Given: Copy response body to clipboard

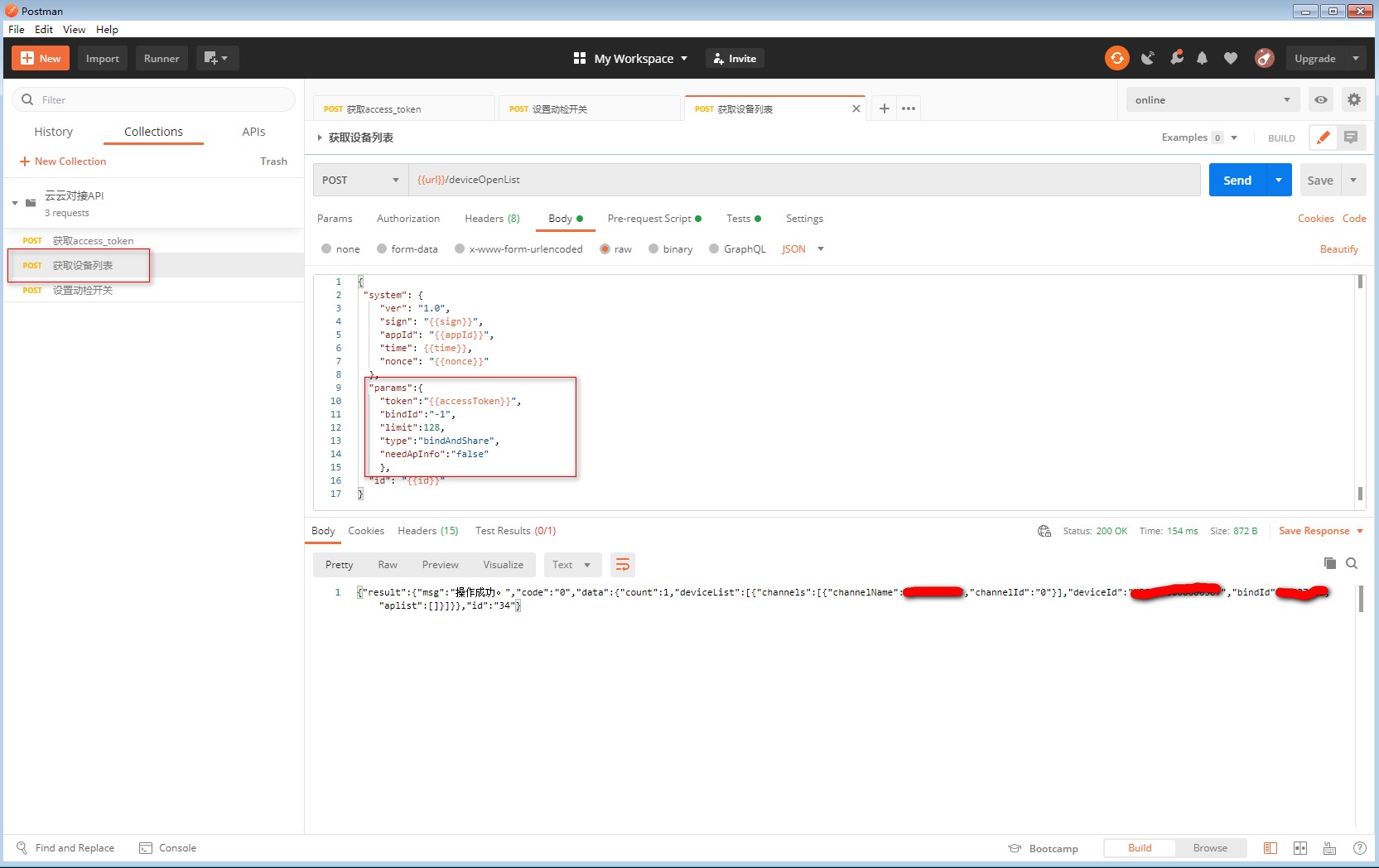Looking at the screenshot, I should [1330, 563].
